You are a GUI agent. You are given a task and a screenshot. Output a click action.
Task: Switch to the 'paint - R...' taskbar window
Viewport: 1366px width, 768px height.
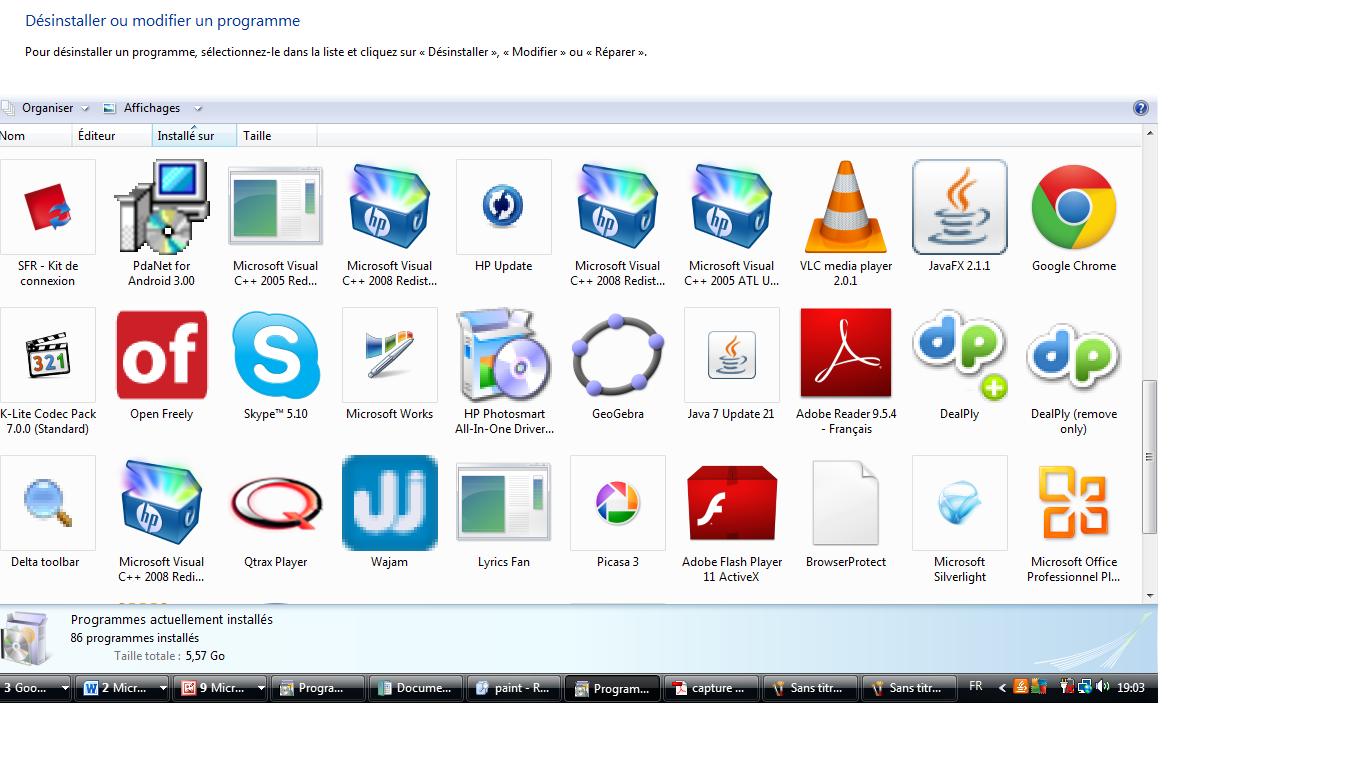(x=515, y=688)
